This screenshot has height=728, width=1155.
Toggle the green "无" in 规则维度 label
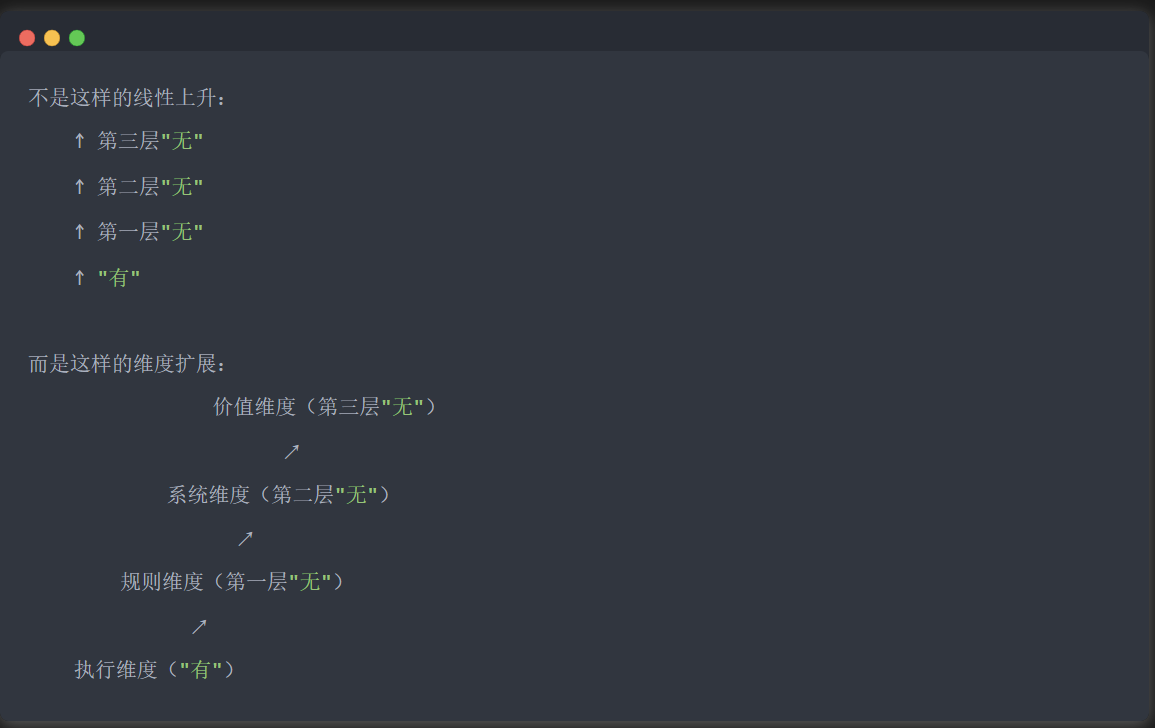pyautogui.click(x=308, y=581)
